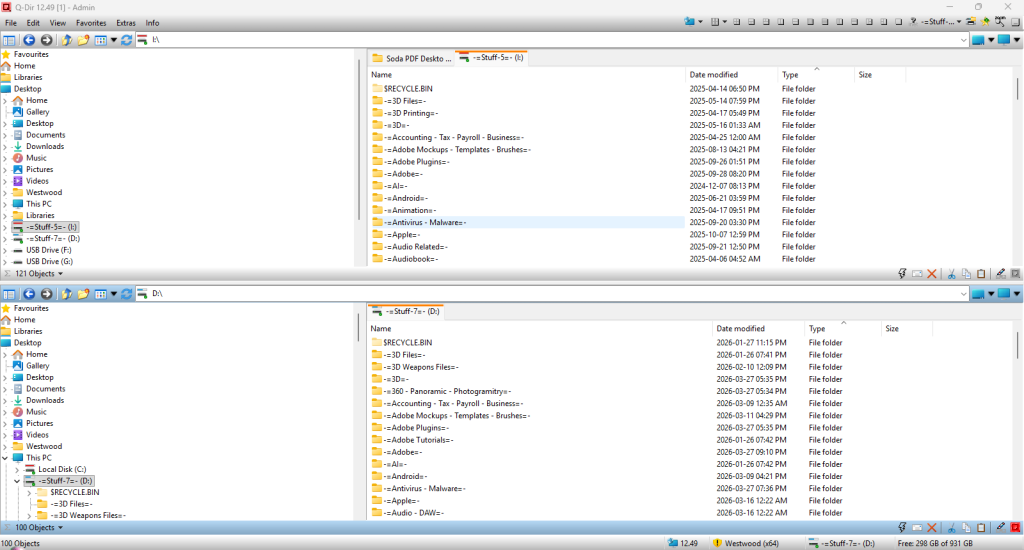1024x550 pixels.
Task: Open the Extras menu
Action: click(125, 22)
